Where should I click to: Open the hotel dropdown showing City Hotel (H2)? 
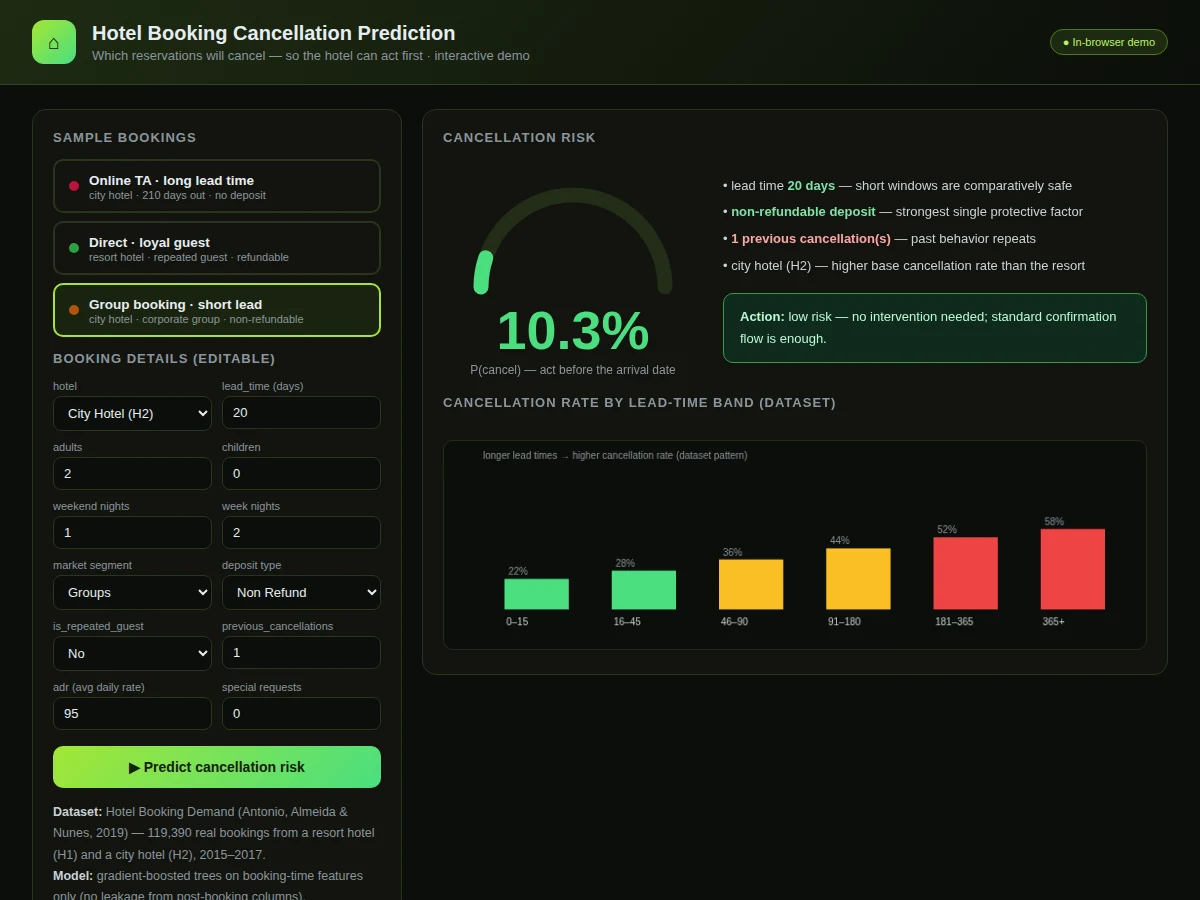[x=132, y=413]
